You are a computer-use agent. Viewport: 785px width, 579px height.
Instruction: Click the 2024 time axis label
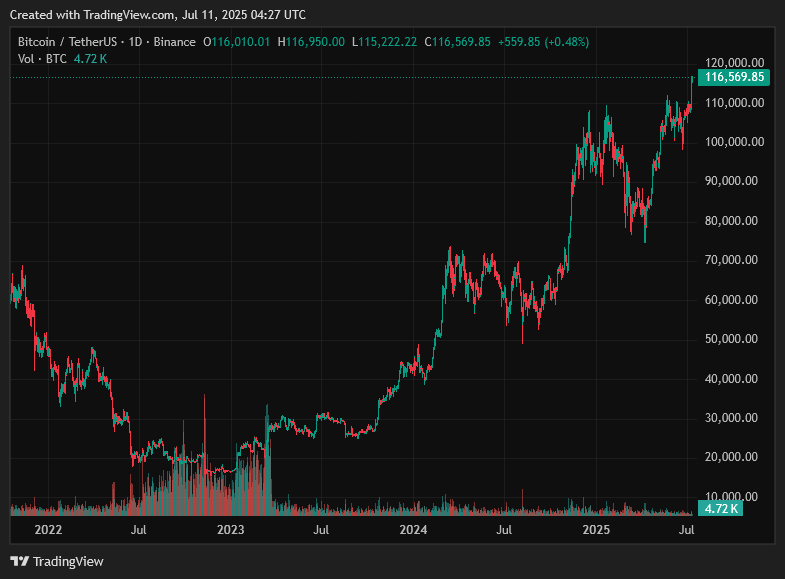coord(414,530)
